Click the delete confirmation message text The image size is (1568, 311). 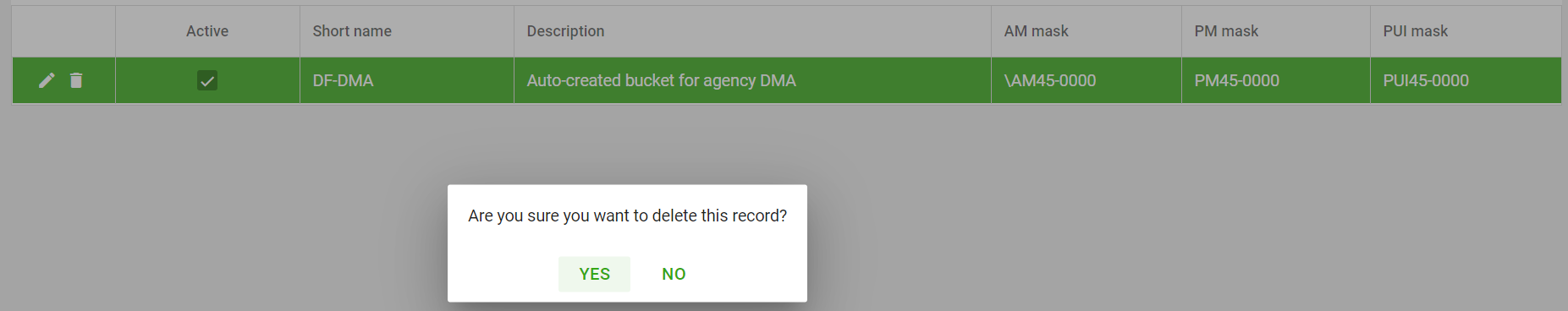click(627, 216)
